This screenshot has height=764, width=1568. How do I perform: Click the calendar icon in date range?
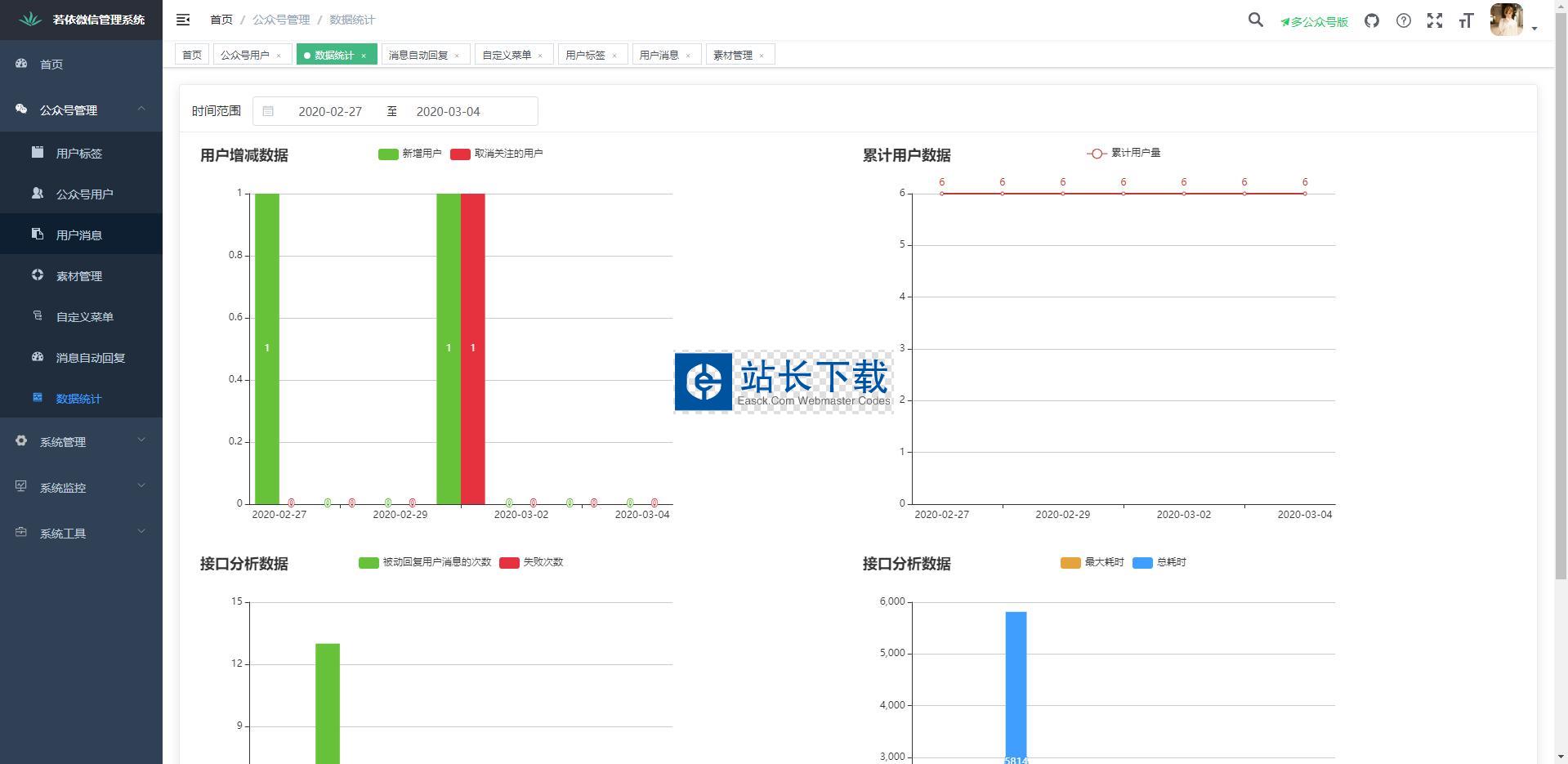268,111
